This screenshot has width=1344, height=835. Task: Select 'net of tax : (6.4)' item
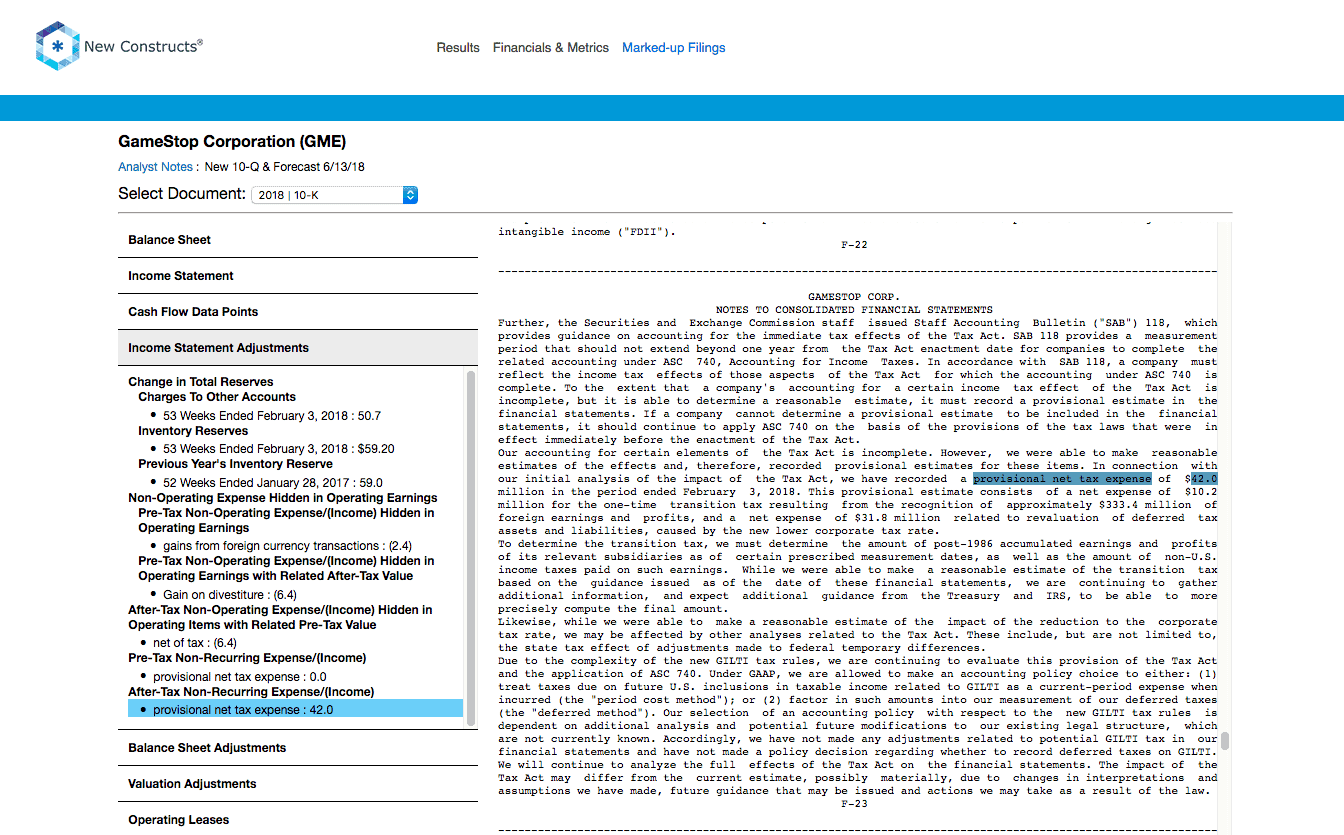195,643
